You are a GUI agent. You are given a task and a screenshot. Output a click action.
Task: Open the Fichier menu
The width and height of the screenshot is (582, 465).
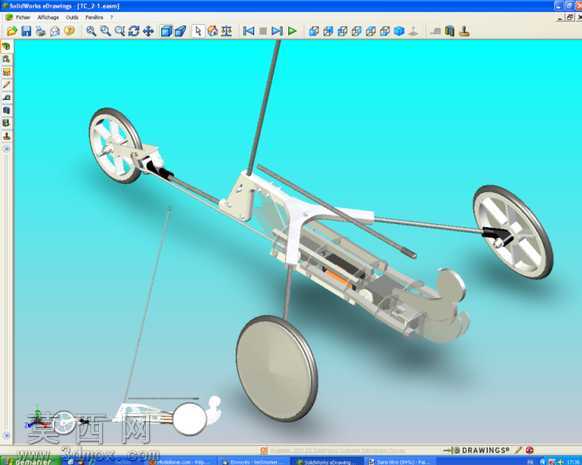[23, 17]
